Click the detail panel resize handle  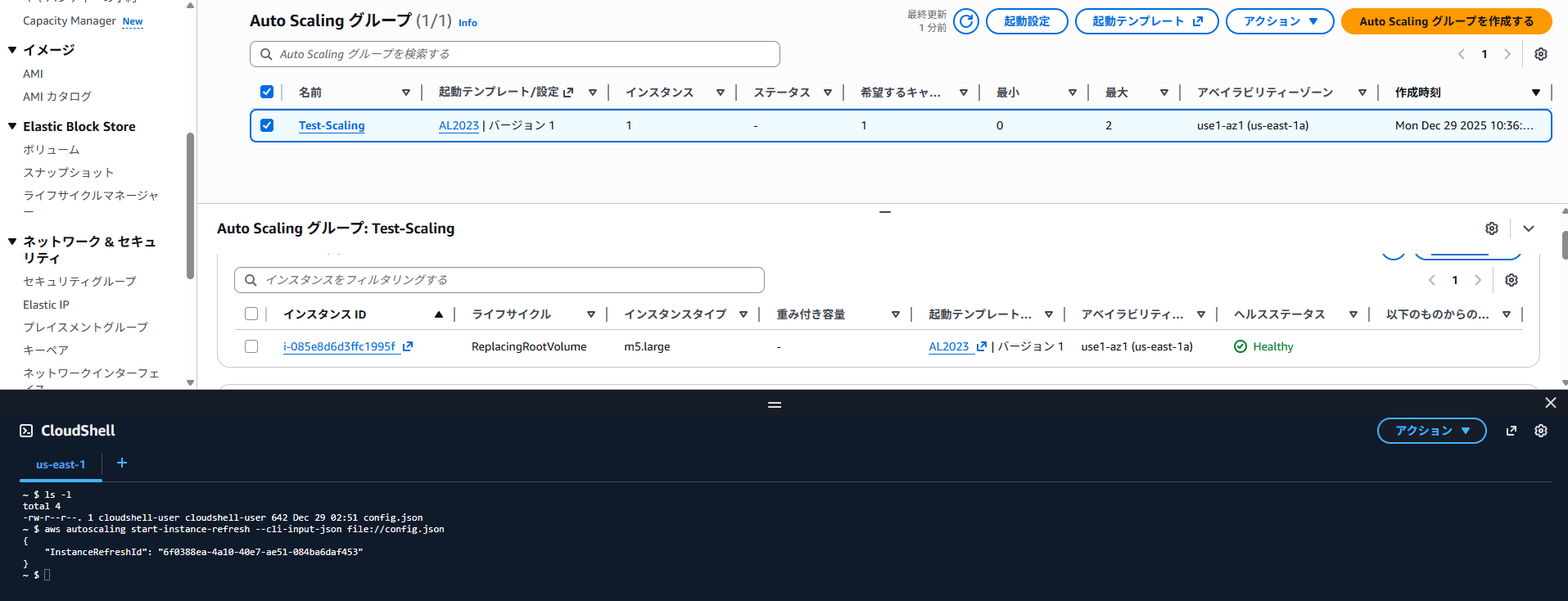(x=884, y=212)
